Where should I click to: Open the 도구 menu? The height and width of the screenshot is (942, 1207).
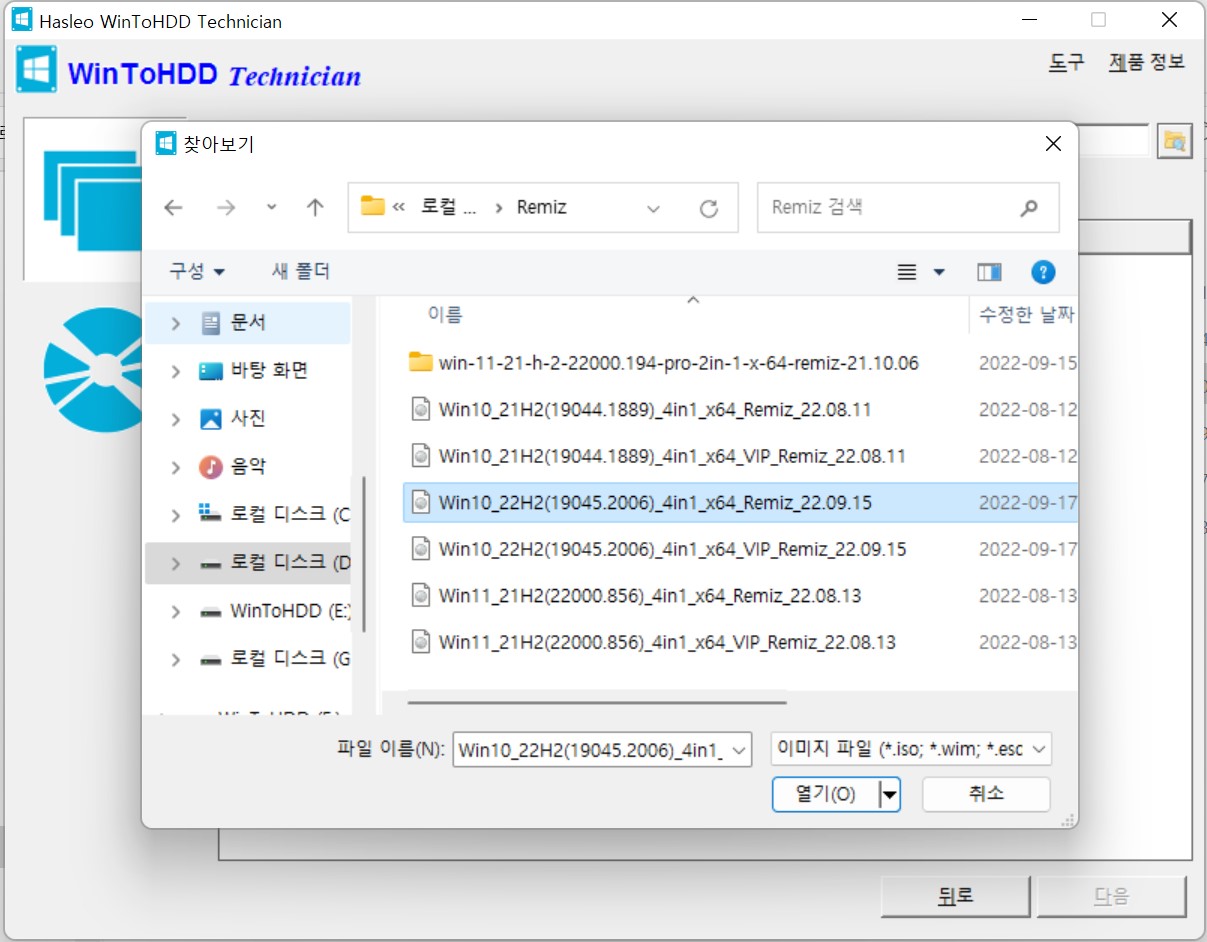click(x=1066, y=62)
